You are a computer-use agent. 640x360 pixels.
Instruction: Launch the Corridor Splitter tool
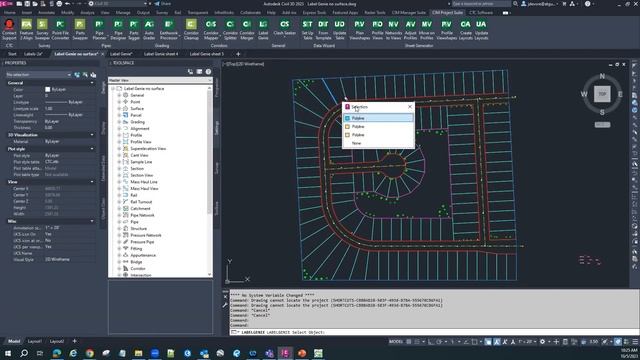[230, 29]
